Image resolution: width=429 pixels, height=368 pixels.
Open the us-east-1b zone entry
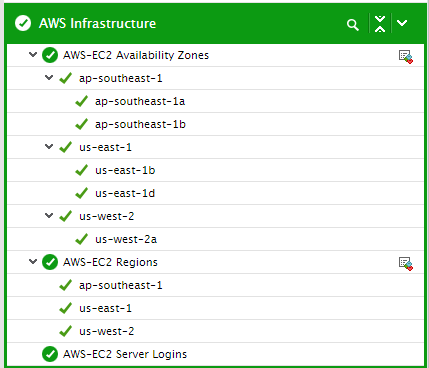coord(125,170)
